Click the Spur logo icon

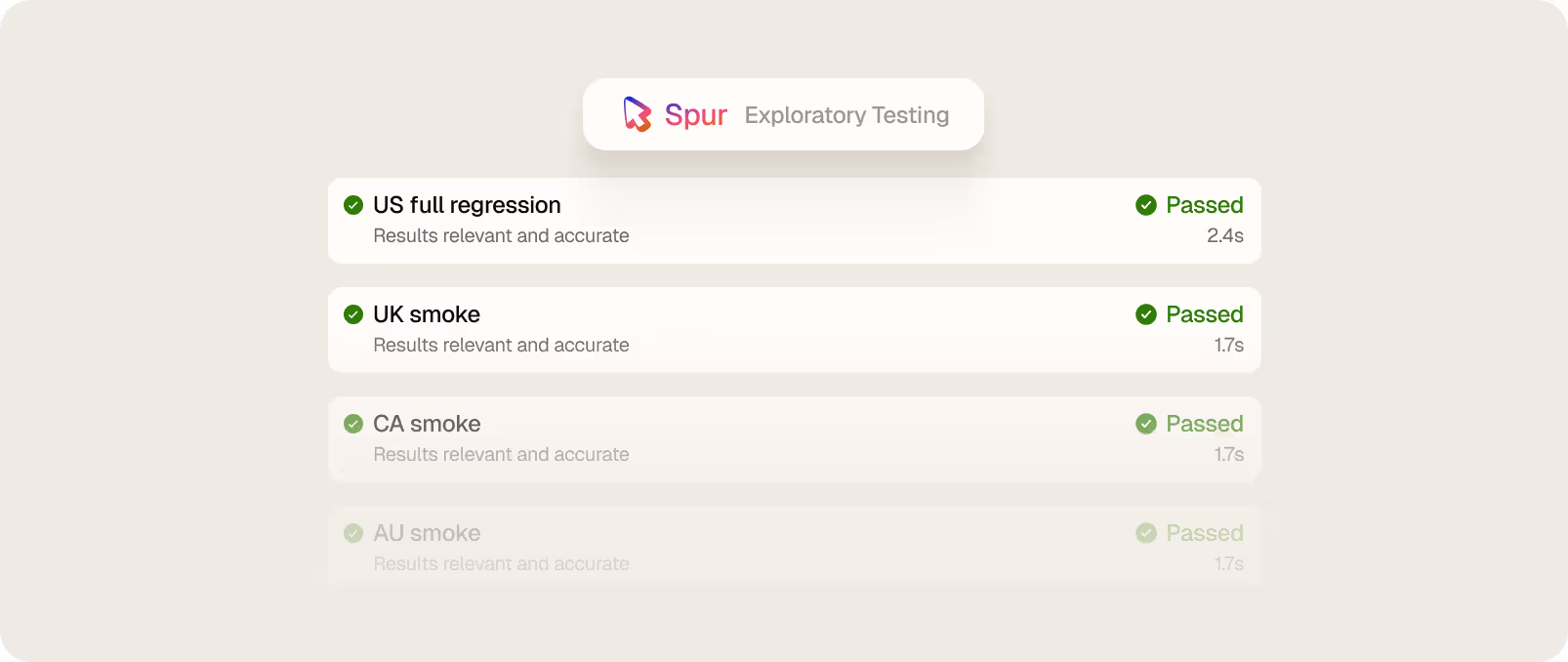[638, 114]
